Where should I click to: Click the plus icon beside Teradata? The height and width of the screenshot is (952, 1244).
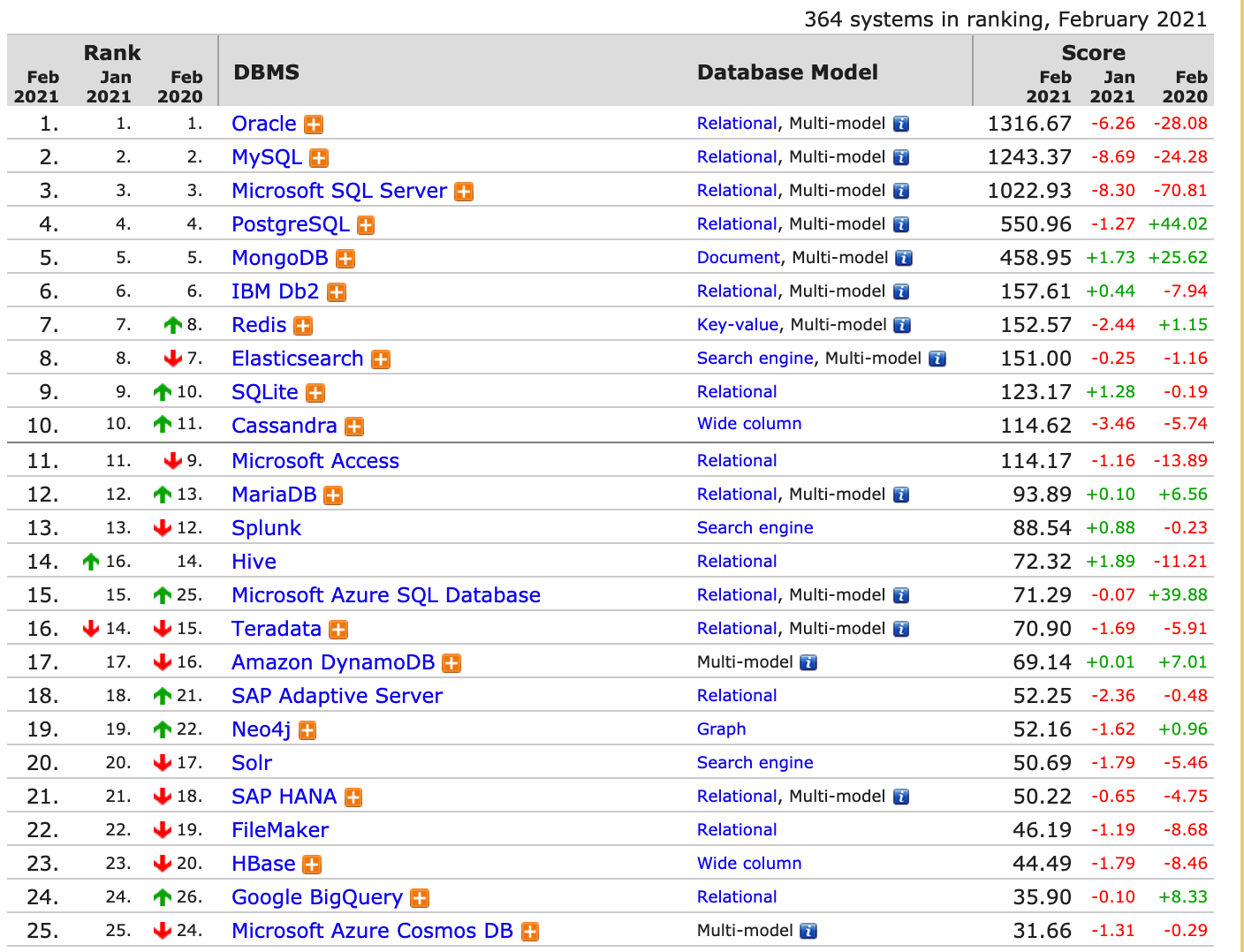coord(338,630)
